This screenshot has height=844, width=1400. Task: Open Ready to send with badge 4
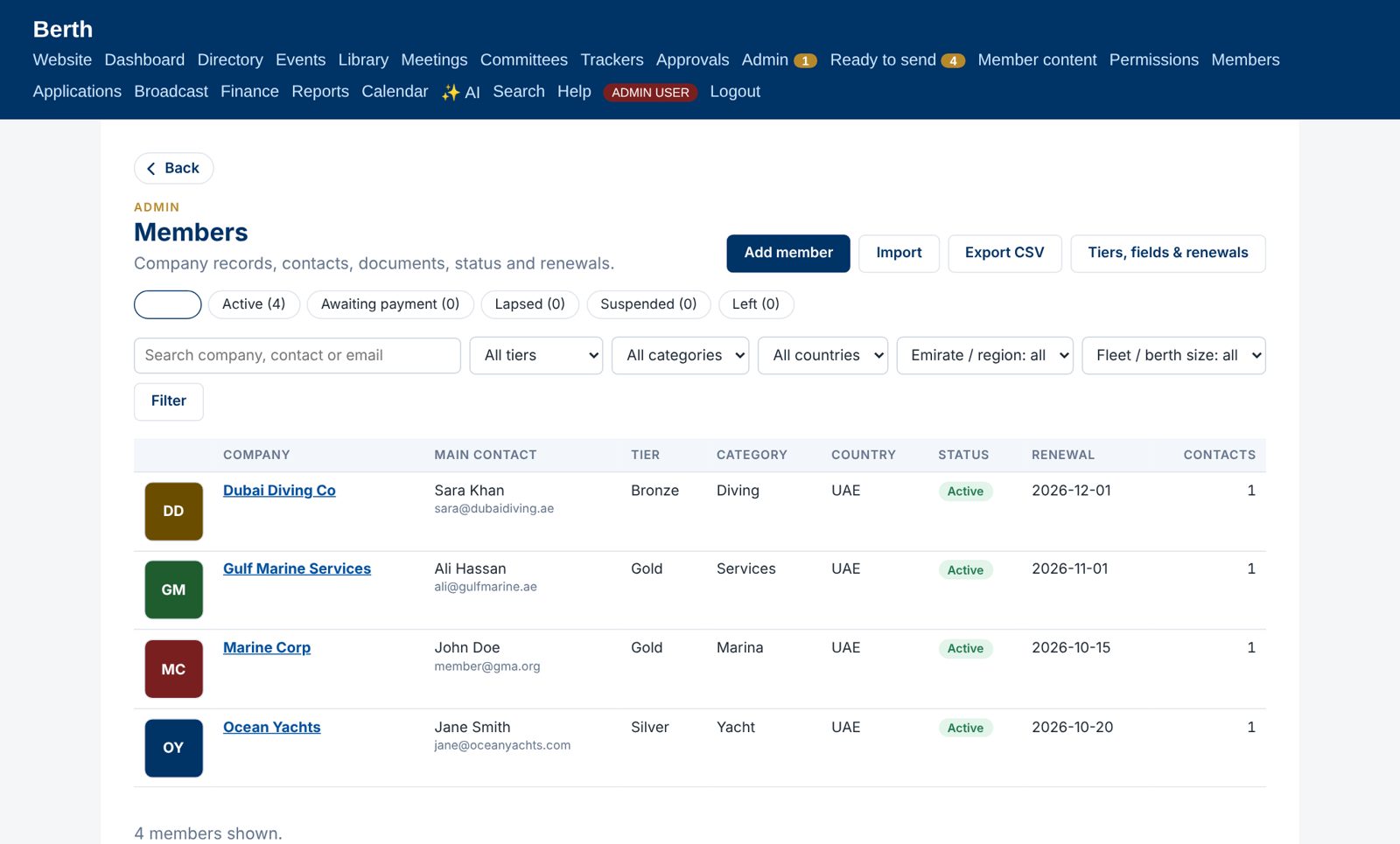click(x=897, y=59)
